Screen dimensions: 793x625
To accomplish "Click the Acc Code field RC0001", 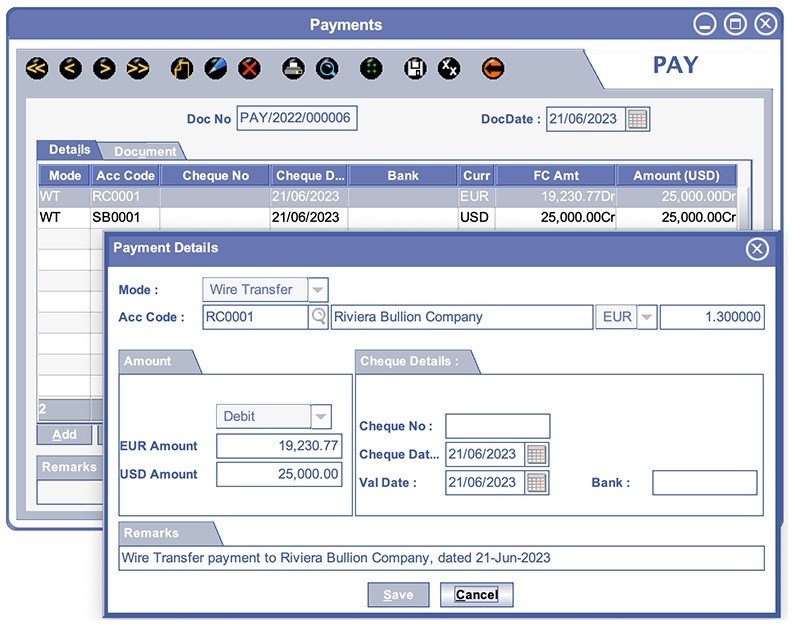I will pyautogui.click(x=255, y=317).
